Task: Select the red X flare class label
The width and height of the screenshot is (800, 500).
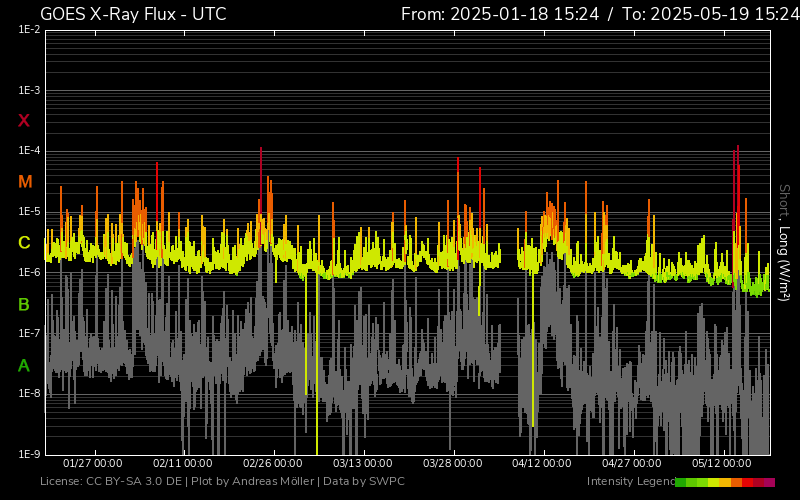Action: point(24,121)
